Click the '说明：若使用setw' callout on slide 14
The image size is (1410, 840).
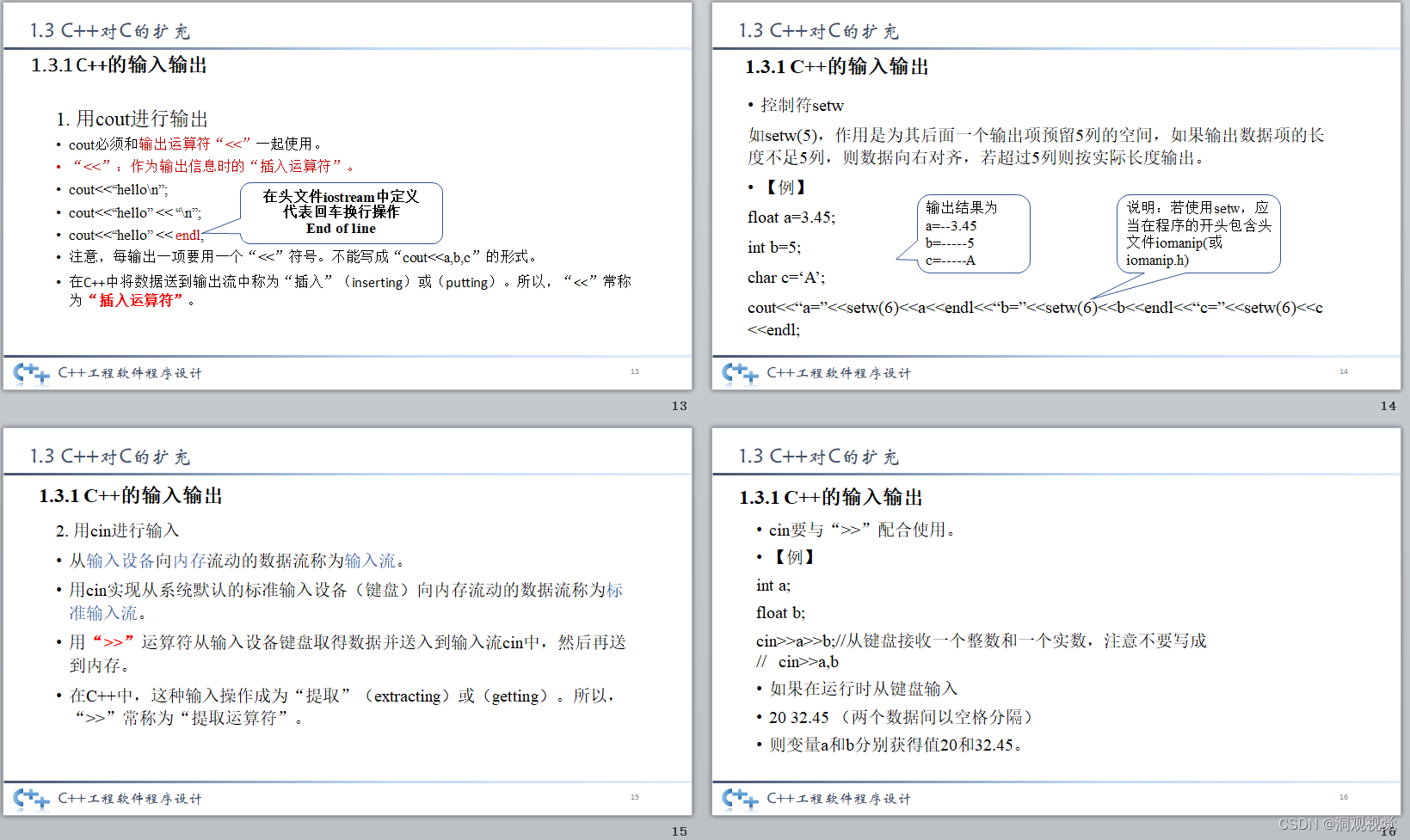1198,234
